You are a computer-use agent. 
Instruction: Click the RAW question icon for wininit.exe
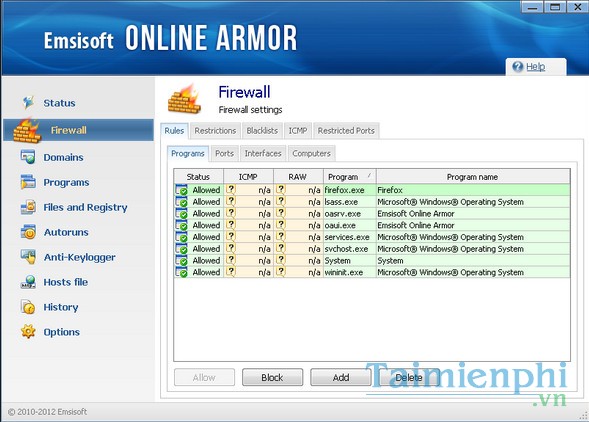pos(281,271)
